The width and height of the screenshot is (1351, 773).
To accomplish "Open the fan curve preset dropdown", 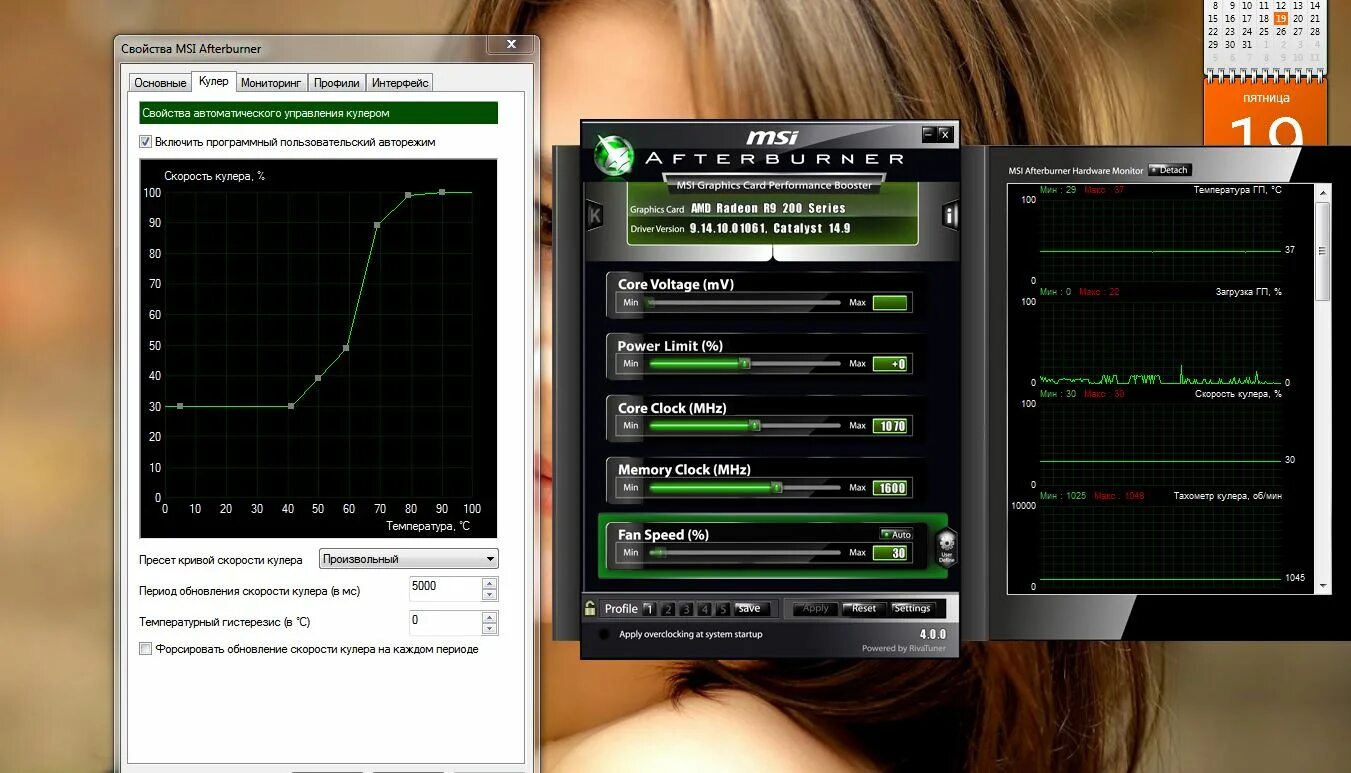I will click(x=408, y=559).
